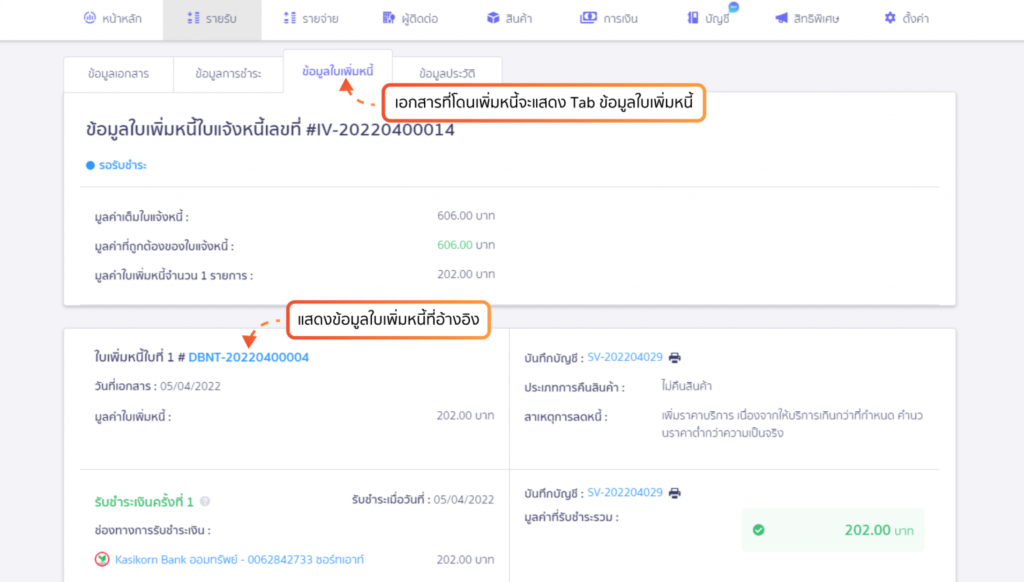Click heading with invoice #IV-20220400014
Image resolution: width=1024 pixels, height=582 pixels.
point(270,129)
